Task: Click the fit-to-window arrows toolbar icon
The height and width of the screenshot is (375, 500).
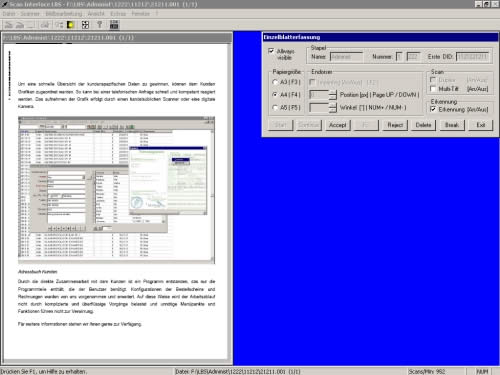Action: coord(85,25)
